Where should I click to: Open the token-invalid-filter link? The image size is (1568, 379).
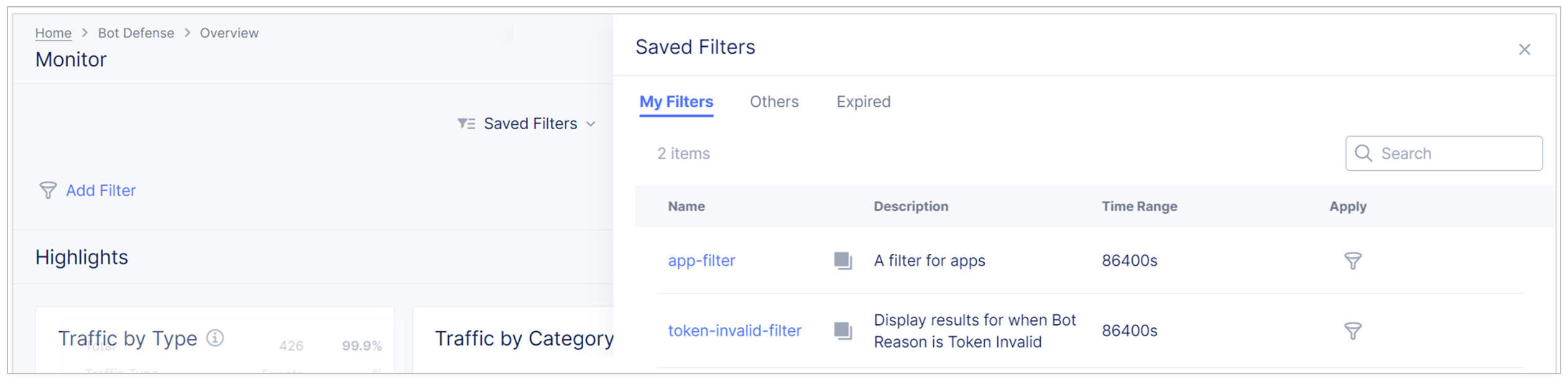tap(734, 331)
